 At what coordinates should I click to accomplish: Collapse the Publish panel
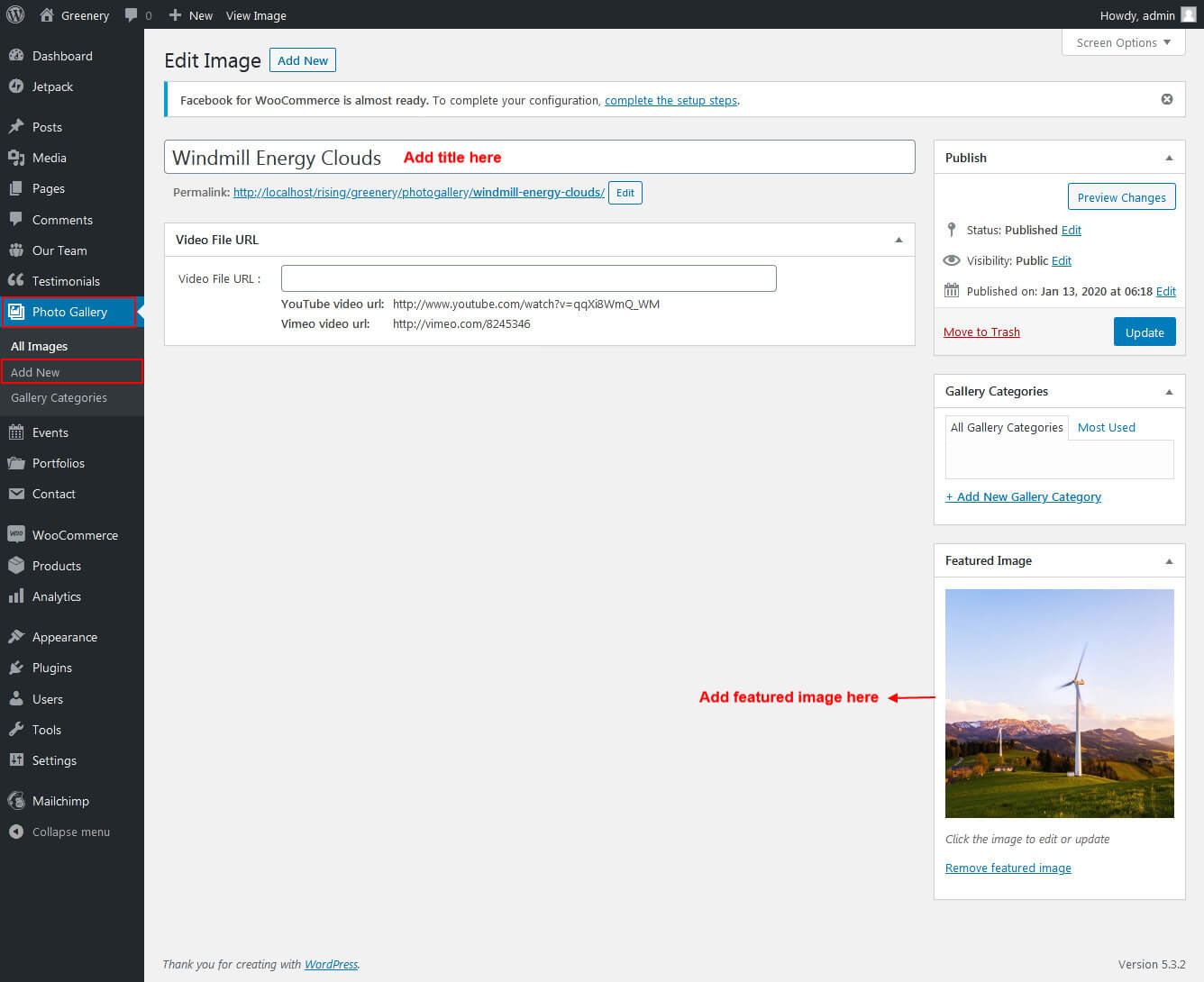click(1169, 158)
